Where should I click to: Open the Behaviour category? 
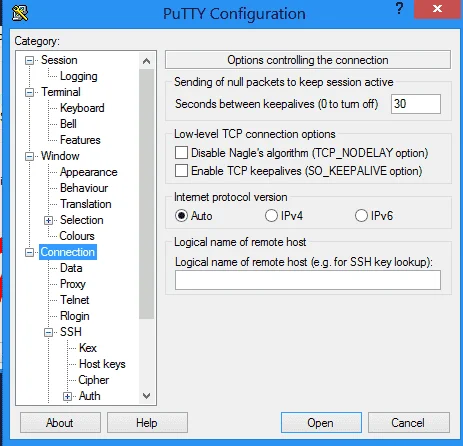pyautogui.click(x=84, y=188)
